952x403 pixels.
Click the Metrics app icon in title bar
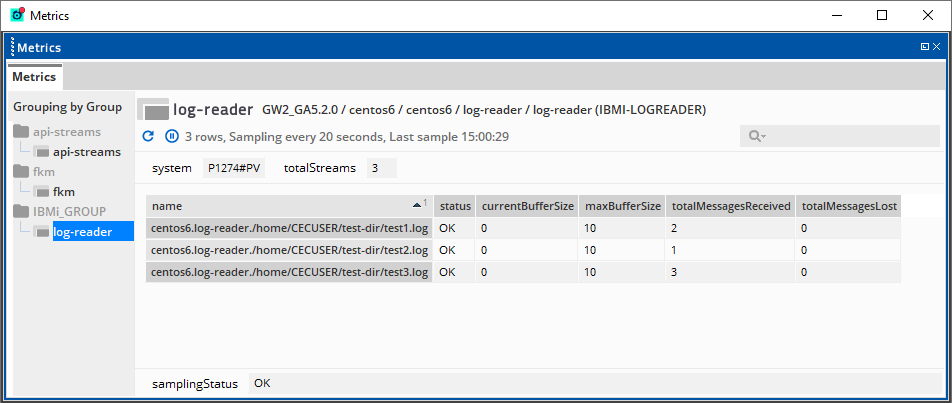click(x=17, y=15)
